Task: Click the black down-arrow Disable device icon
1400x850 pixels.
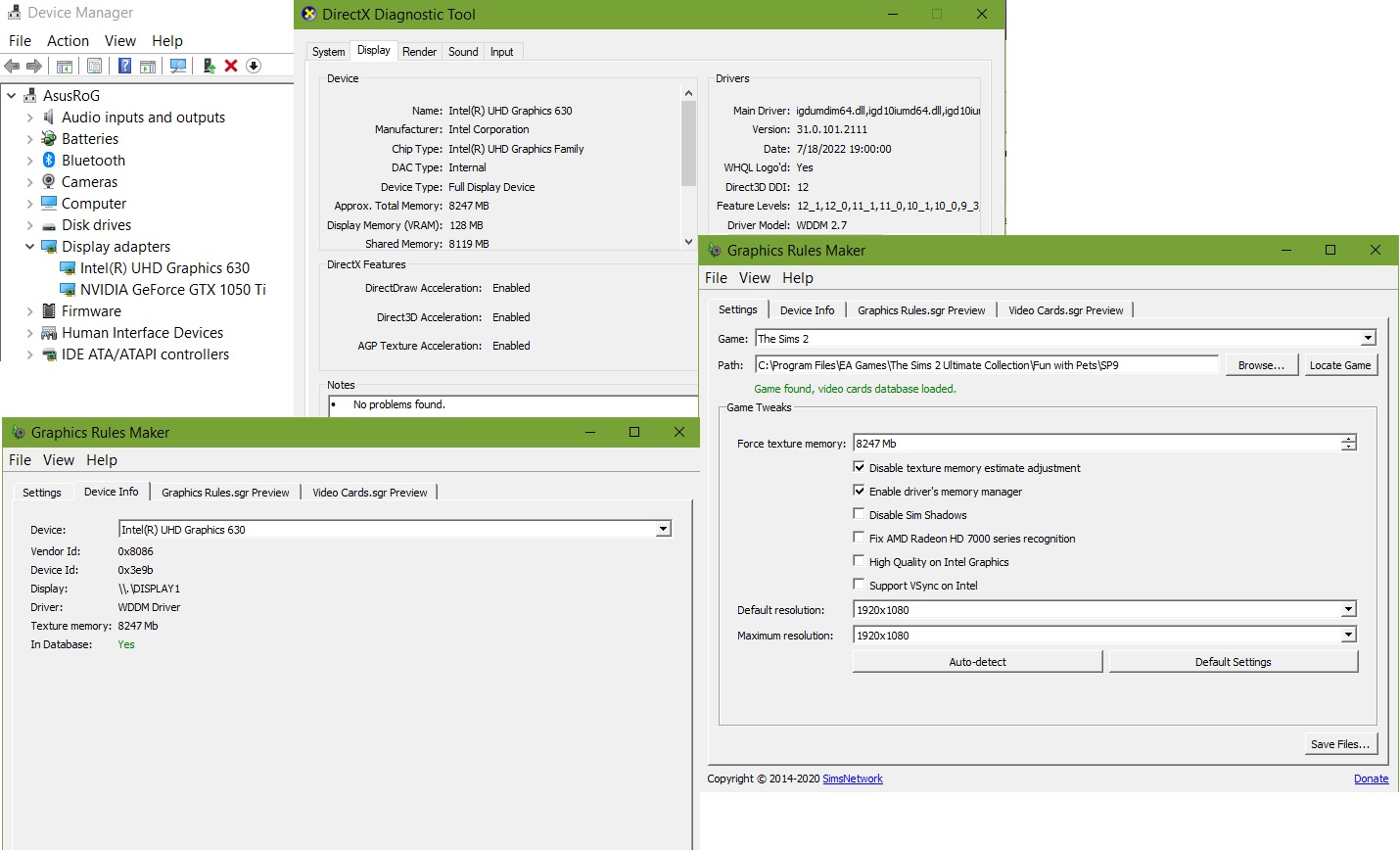Action: click(254, 66)
